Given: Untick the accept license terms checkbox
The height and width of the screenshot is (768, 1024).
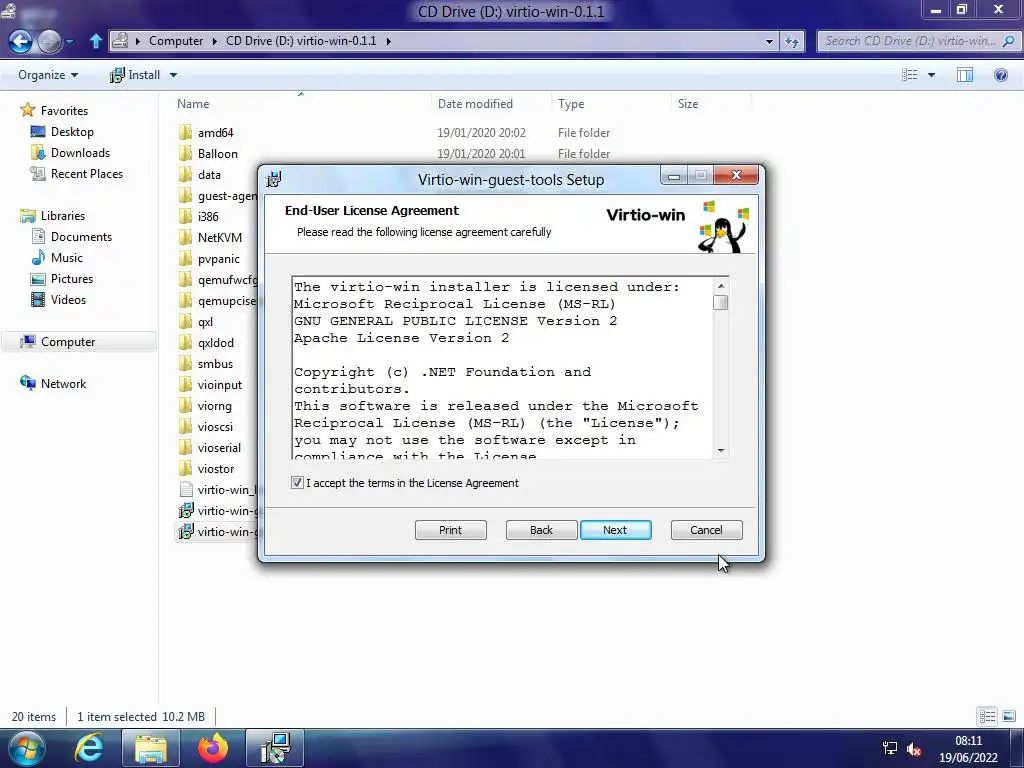Looking at the screenshot, I should click(297, 483).
